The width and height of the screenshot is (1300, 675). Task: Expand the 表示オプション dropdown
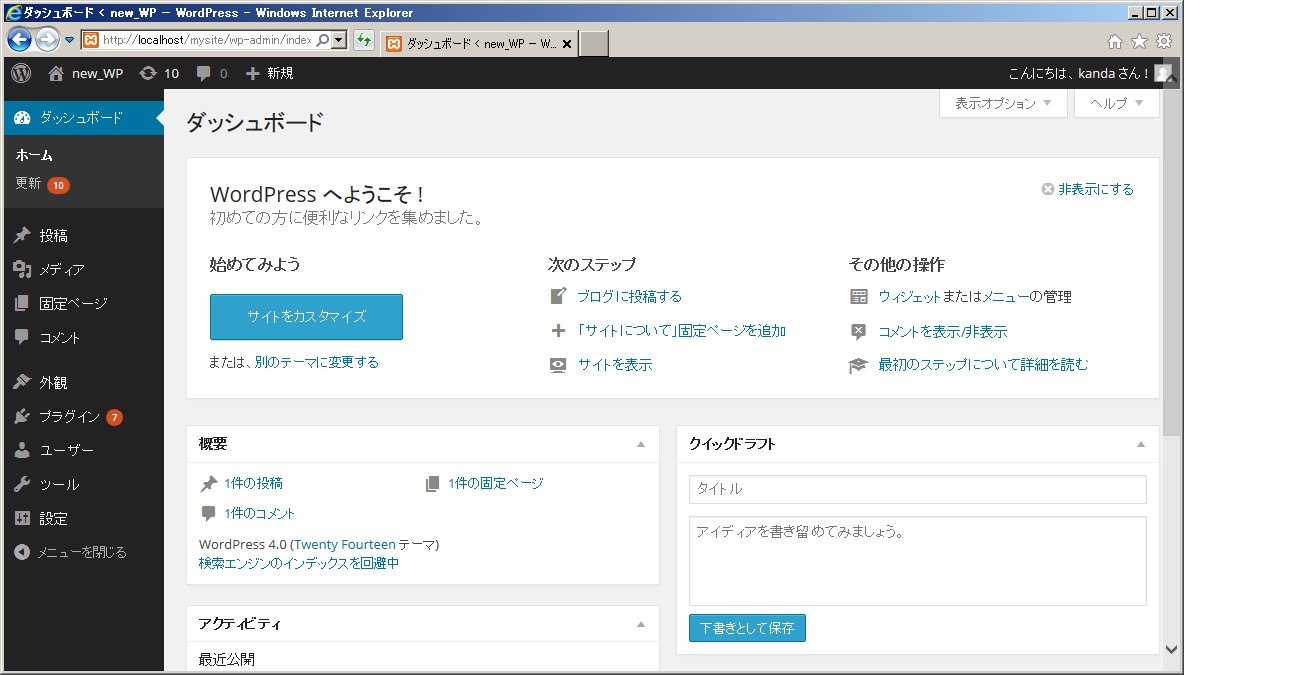[x=1003, y=103]
